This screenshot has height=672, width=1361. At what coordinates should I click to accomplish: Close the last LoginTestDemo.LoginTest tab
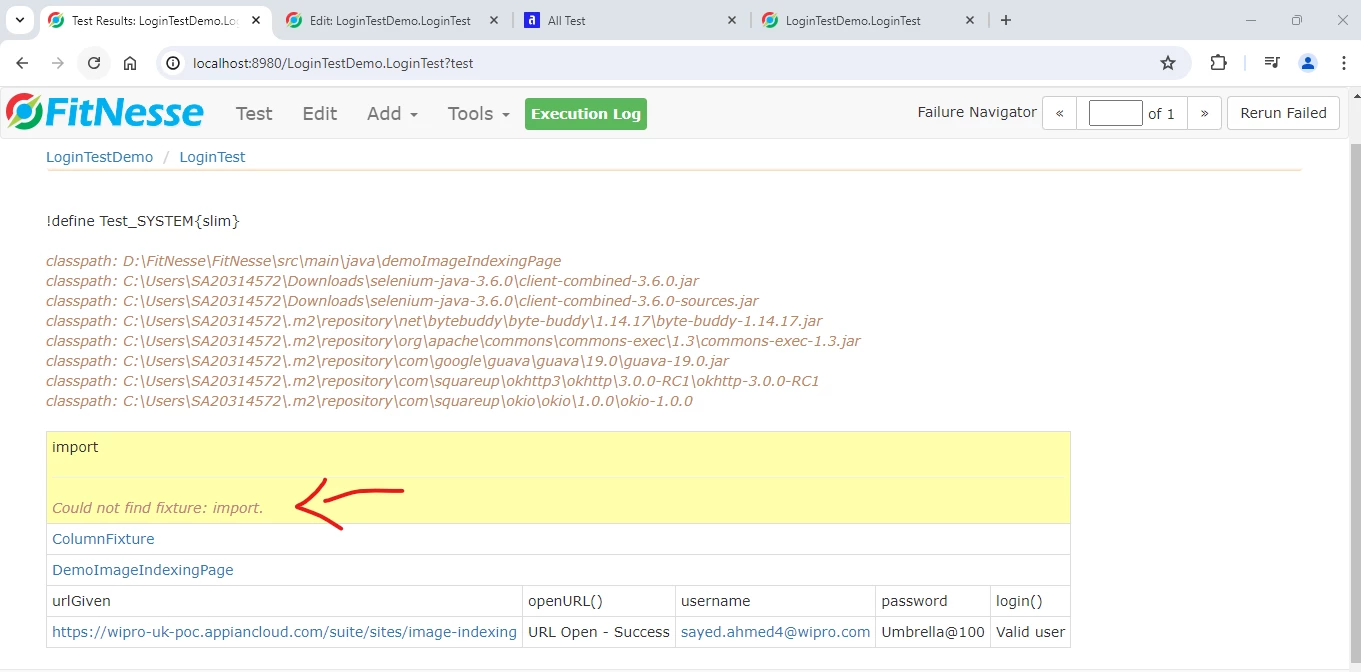(x=968, y=20)
